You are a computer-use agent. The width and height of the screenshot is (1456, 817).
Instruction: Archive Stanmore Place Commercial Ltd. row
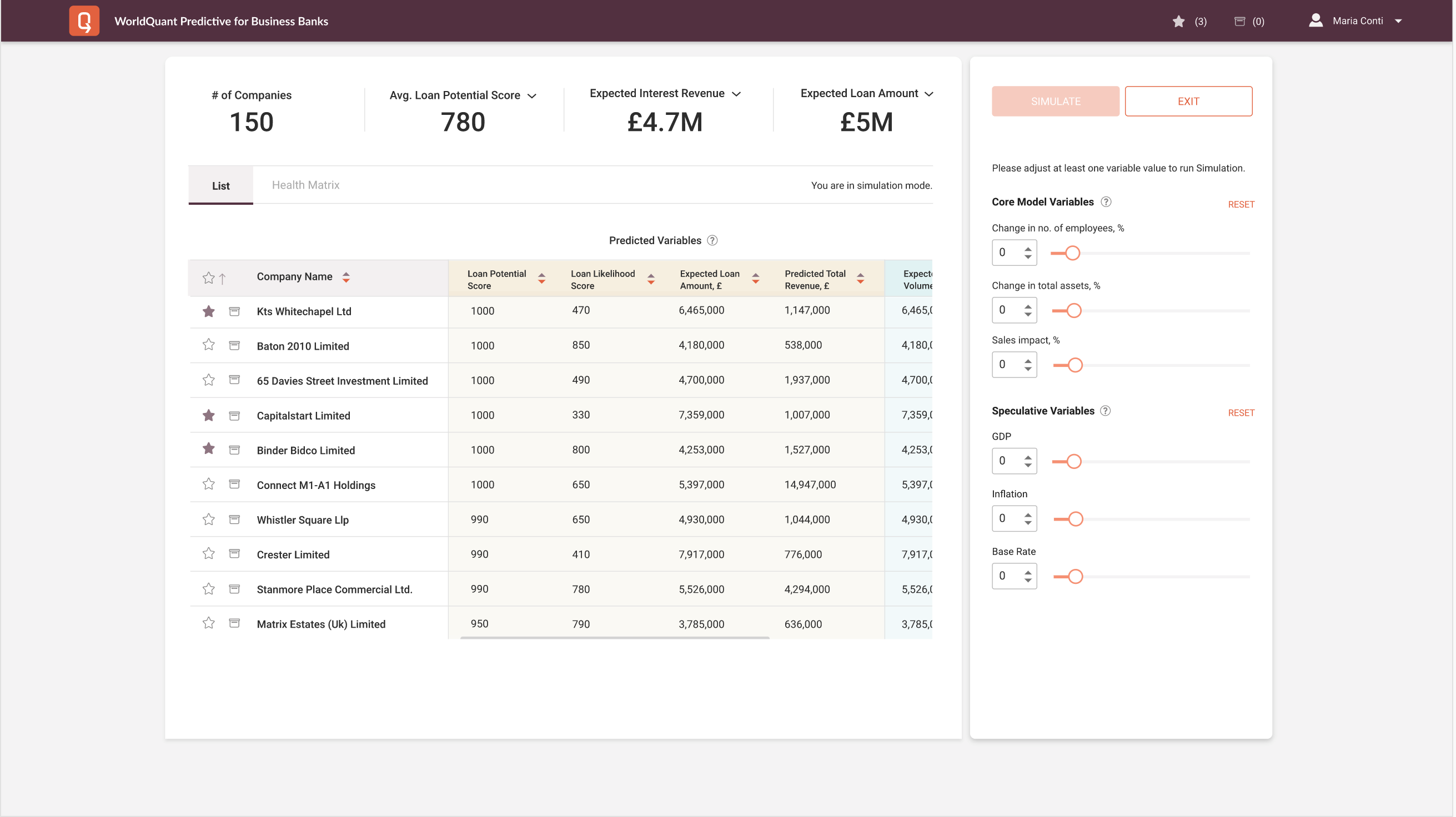234,589
